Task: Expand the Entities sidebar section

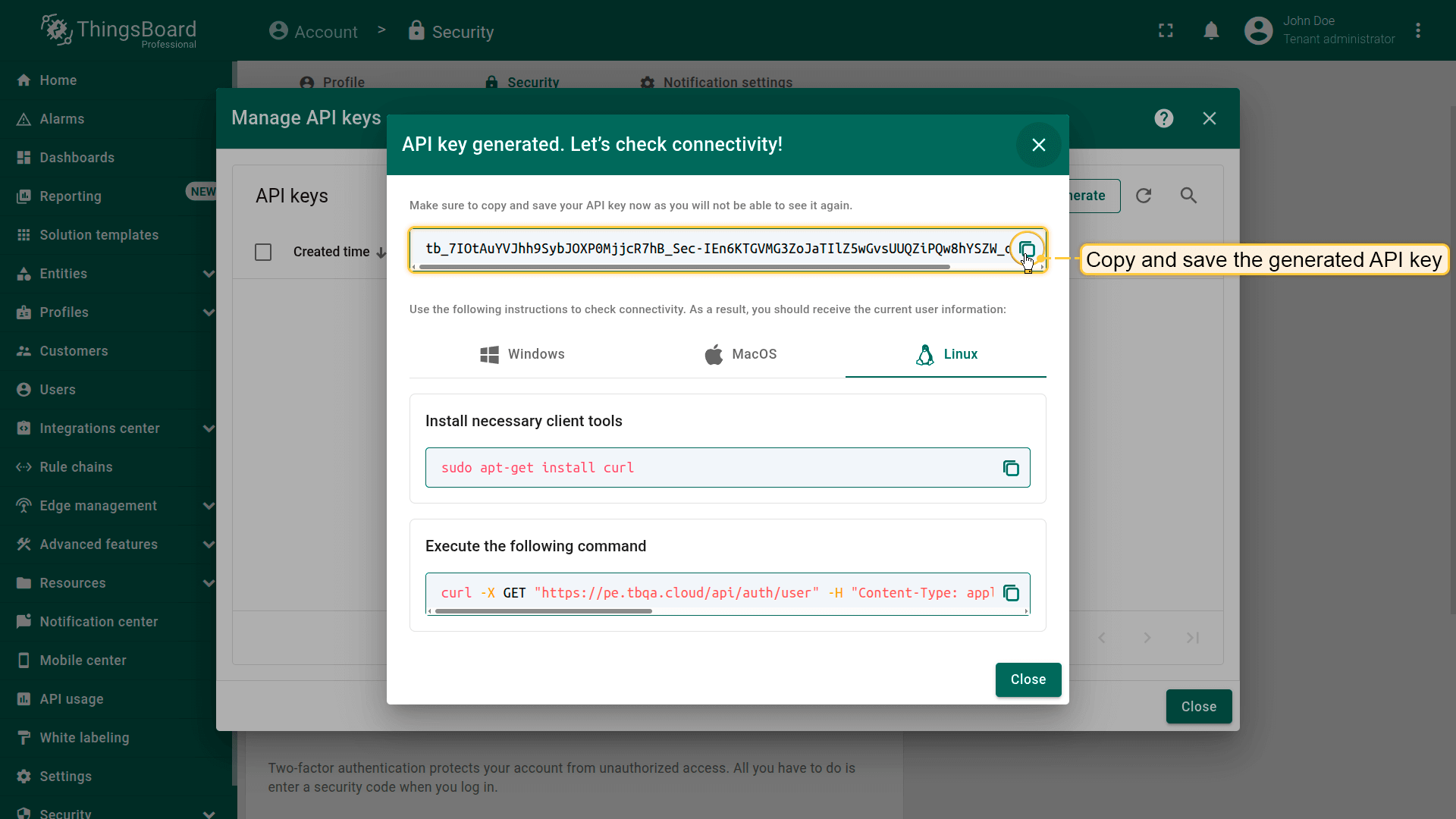Action: point(209,274)
